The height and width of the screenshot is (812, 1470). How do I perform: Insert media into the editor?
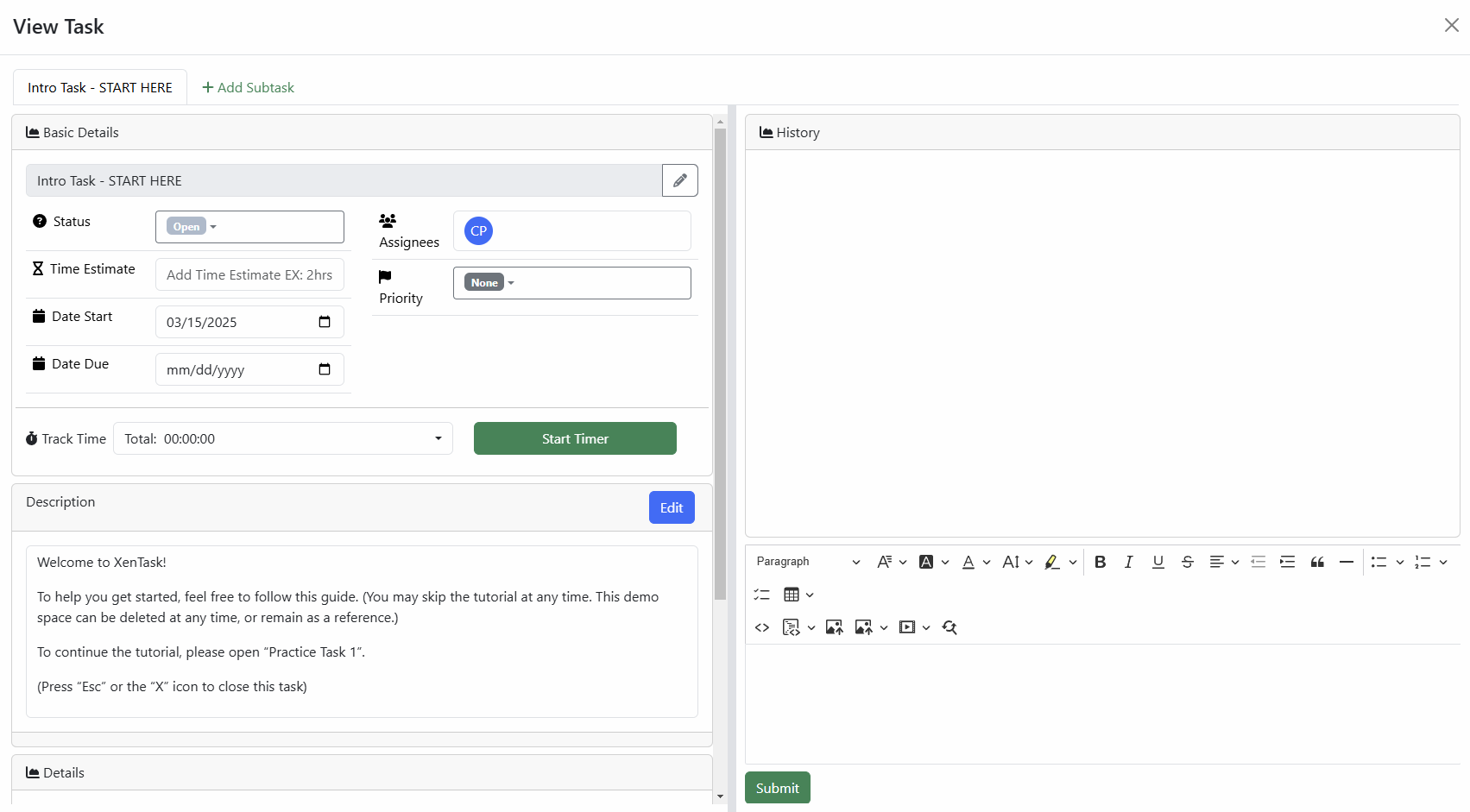(907, 627)
